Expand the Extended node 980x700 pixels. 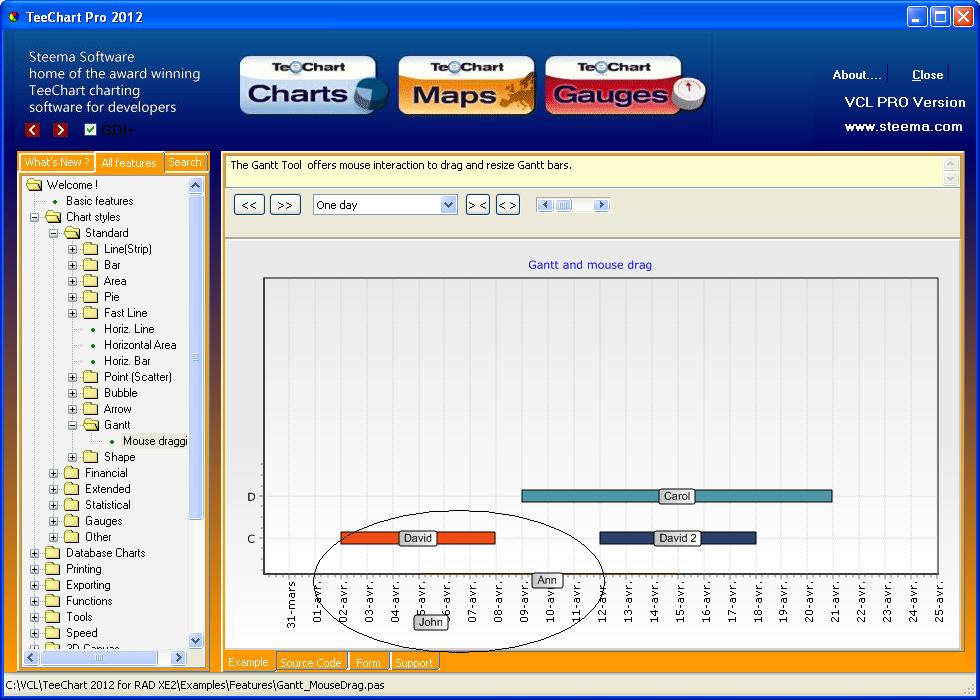[x=54, y=489]
